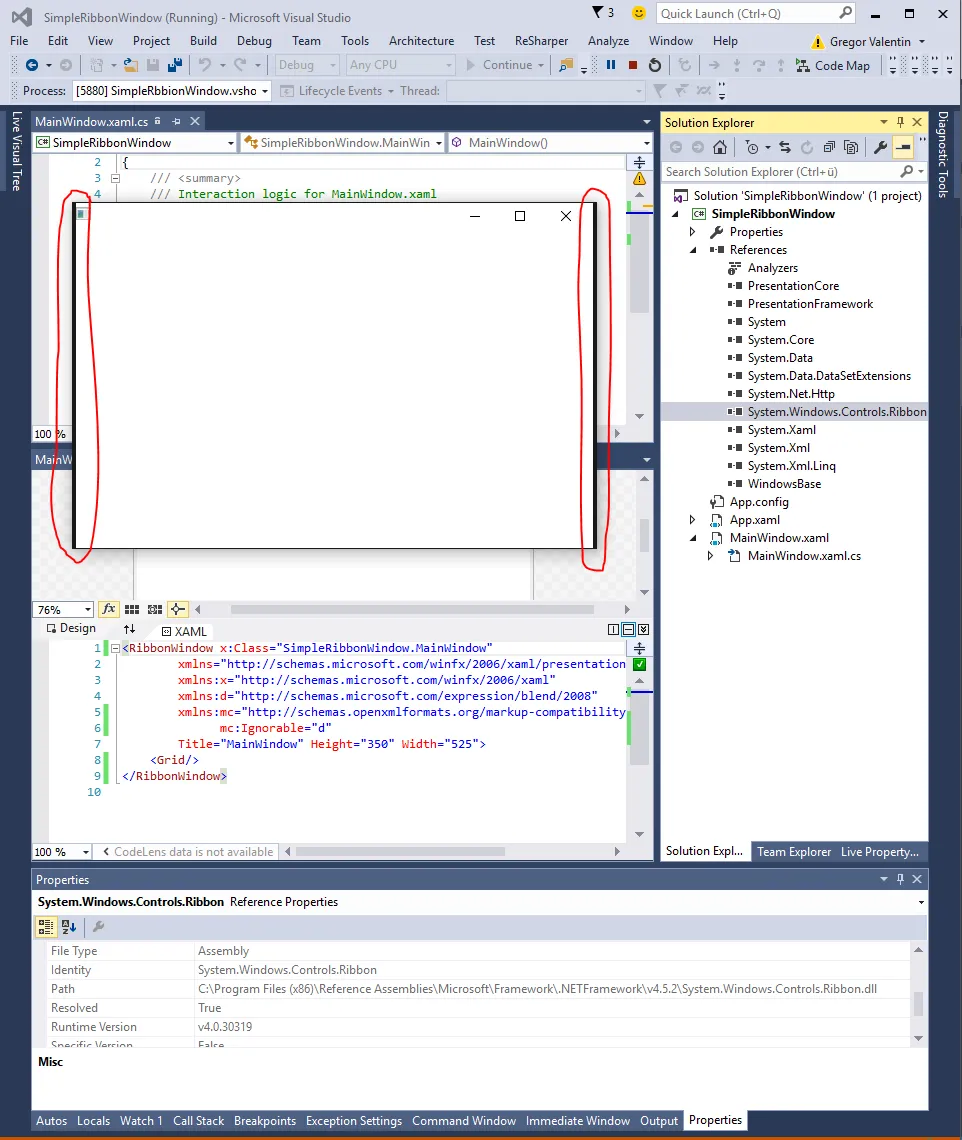Switch to horizontal split view
This screenshot has width=962, height=1140.
pos(628,630)
